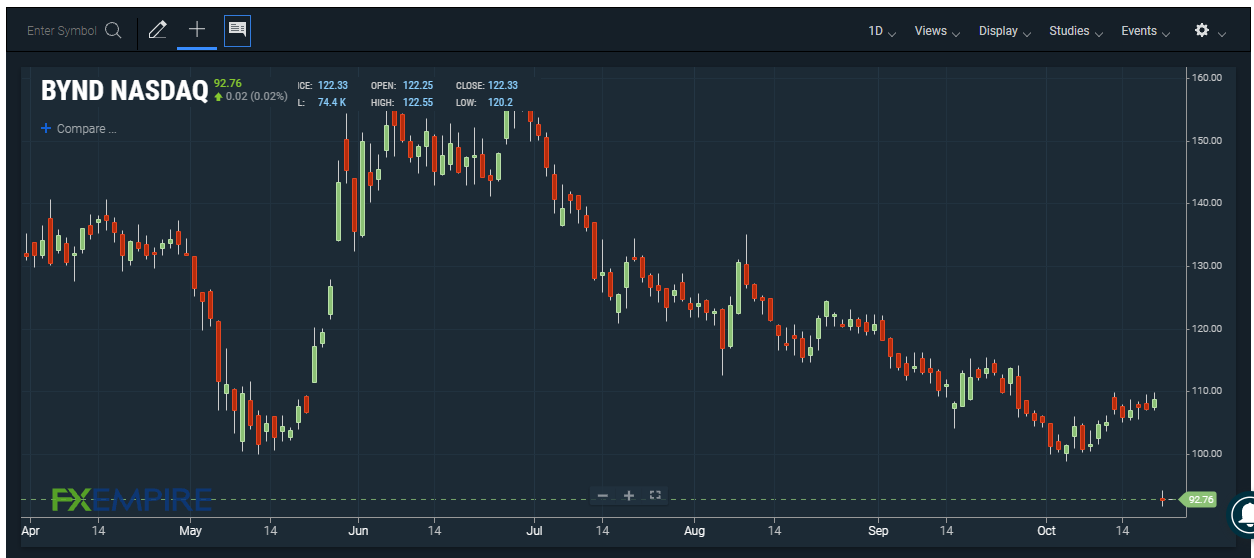Click the blue plus beside Compare
The width and height of the screenshot is (1254, 558).
click(x=46, y=129)
